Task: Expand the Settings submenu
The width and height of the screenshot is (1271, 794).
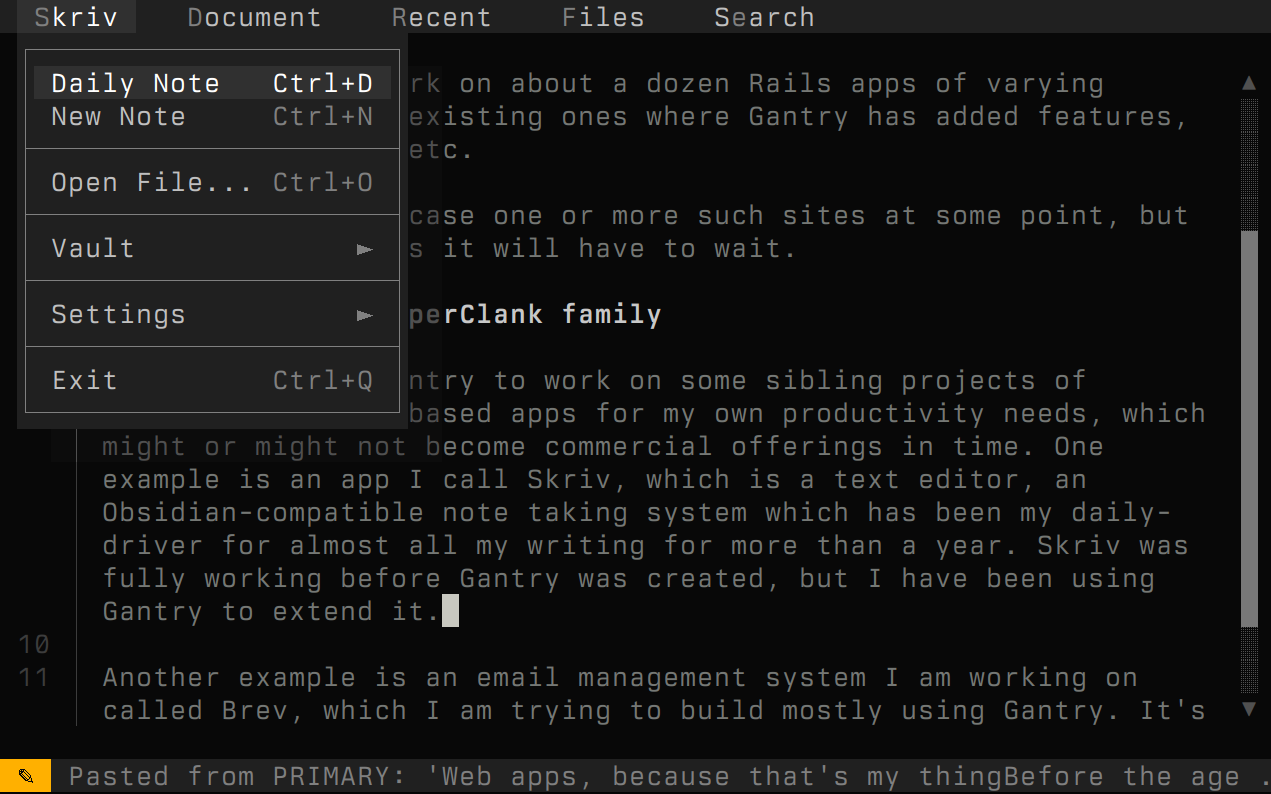Action: (x=212, y=314)
